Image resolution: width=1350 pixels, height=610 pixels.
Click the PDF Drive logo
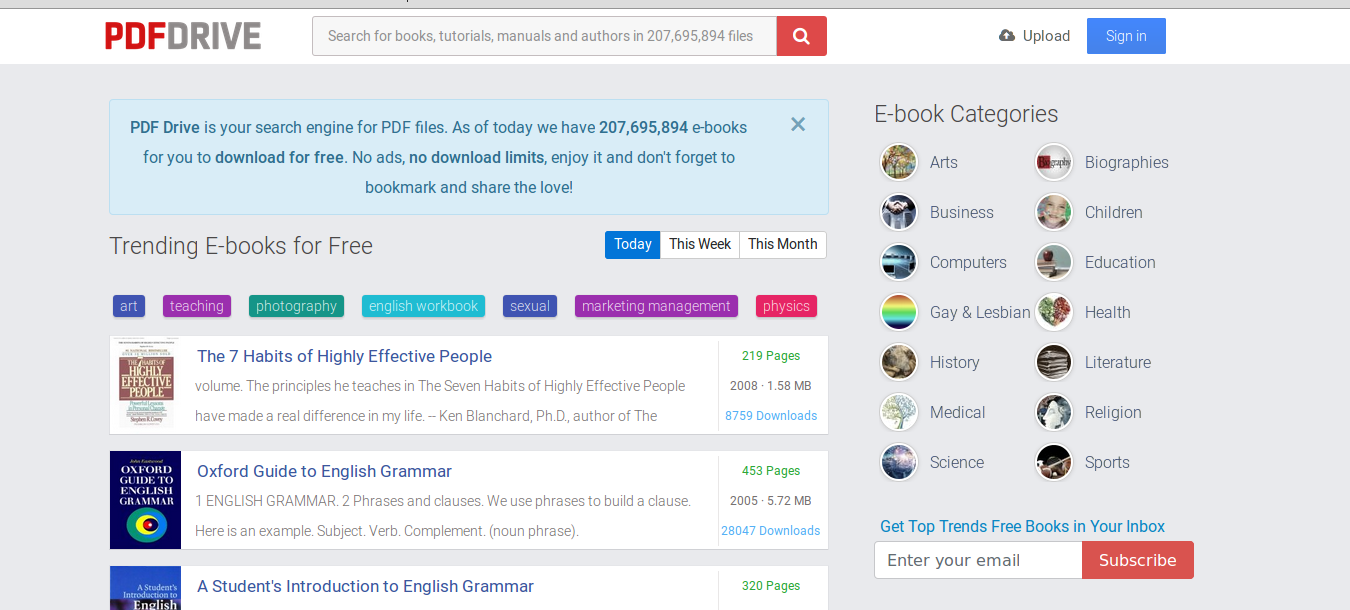tap(183, 36)
